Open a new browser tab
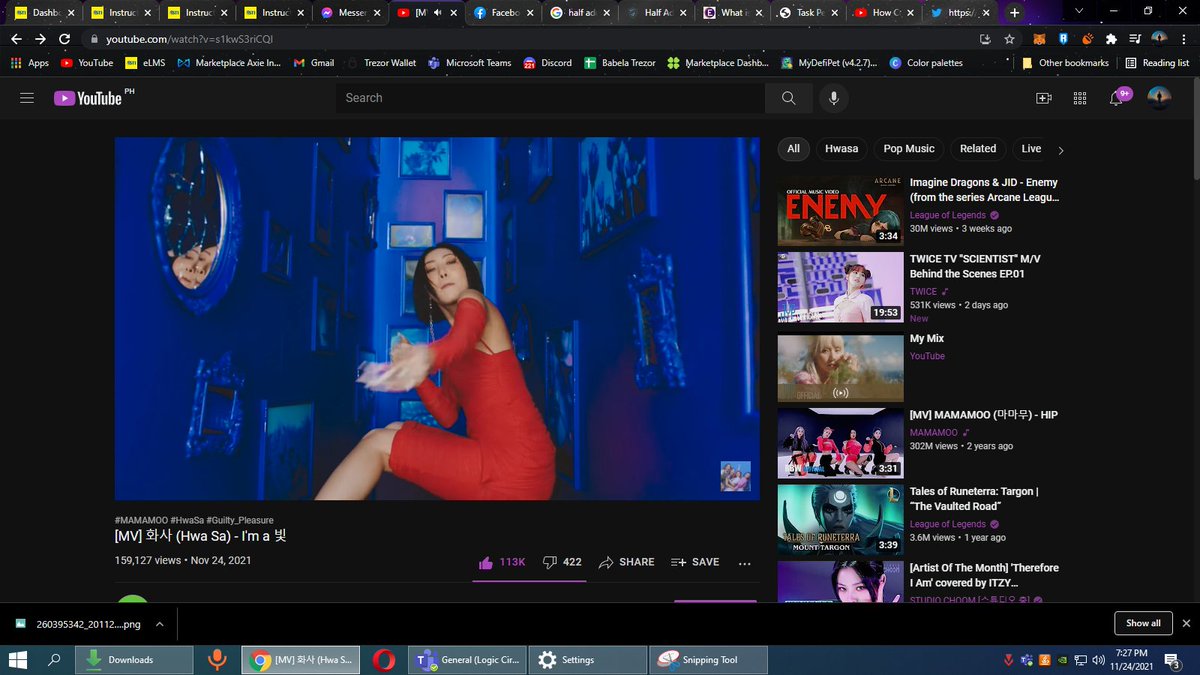1200x675 pixels. tap(1015, 13)
